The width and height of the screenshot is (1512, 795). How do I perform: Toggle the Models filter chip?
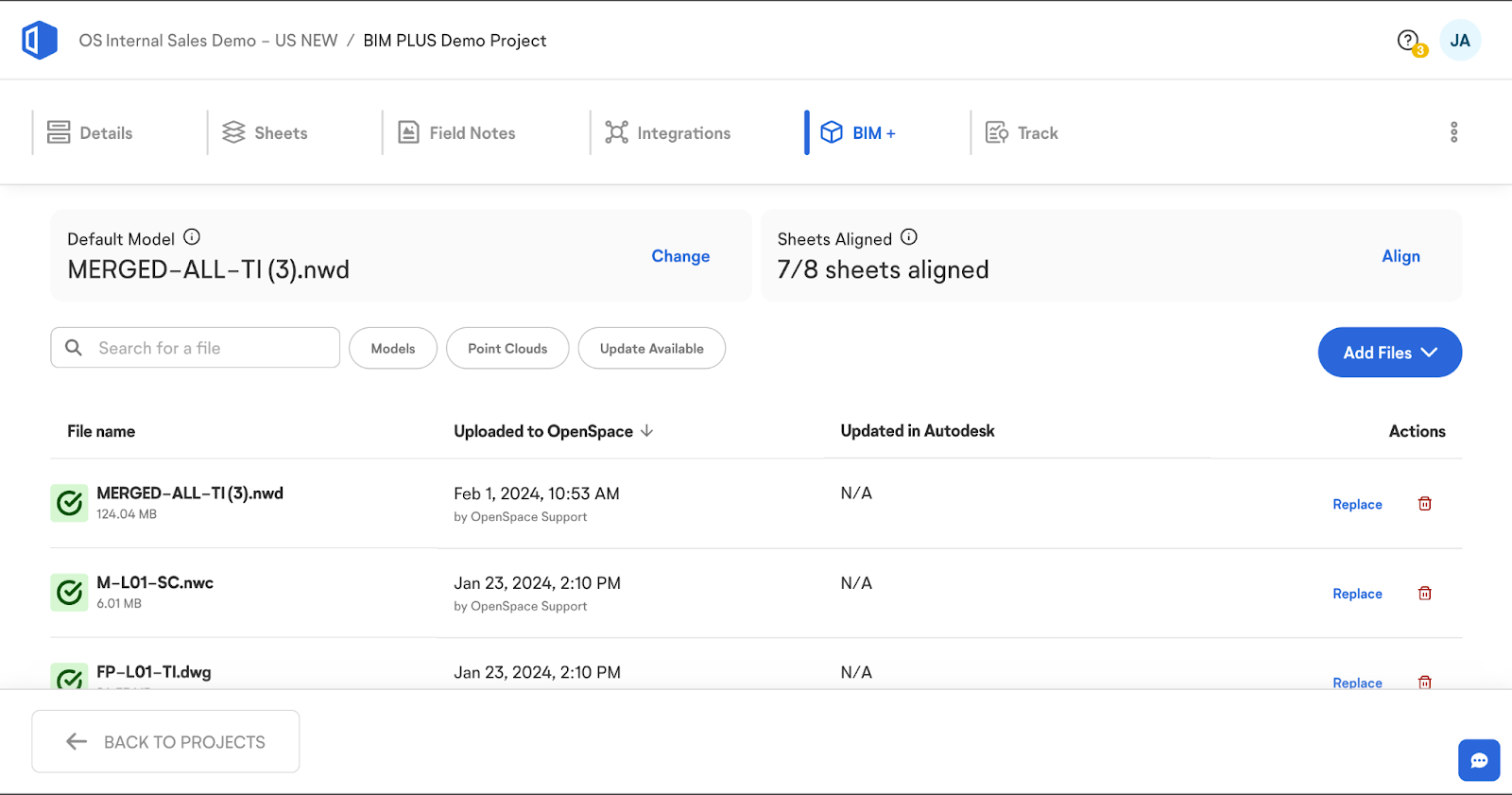tap(393, 349)
